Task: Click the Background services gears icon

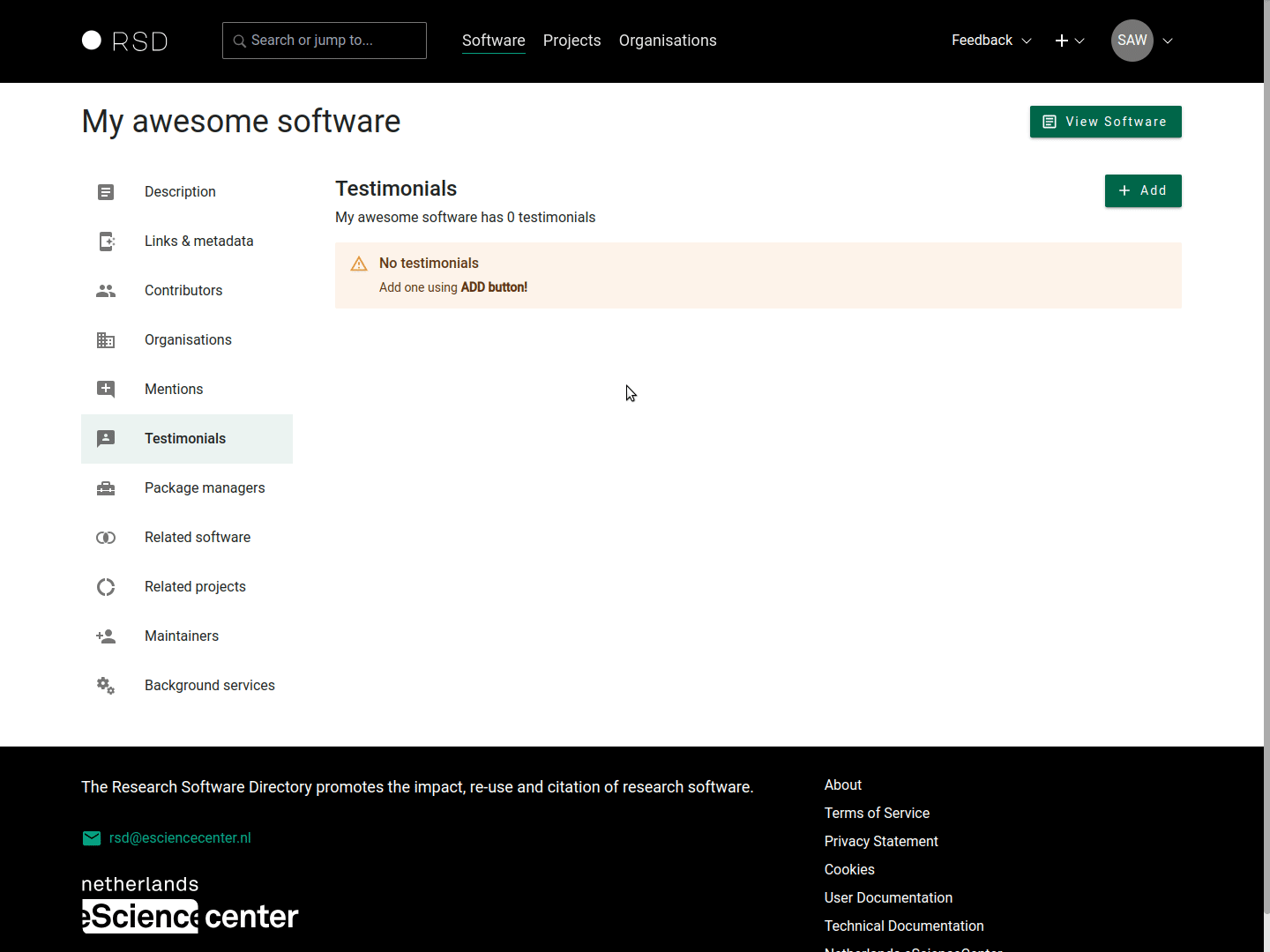Action: coord(106,686)
